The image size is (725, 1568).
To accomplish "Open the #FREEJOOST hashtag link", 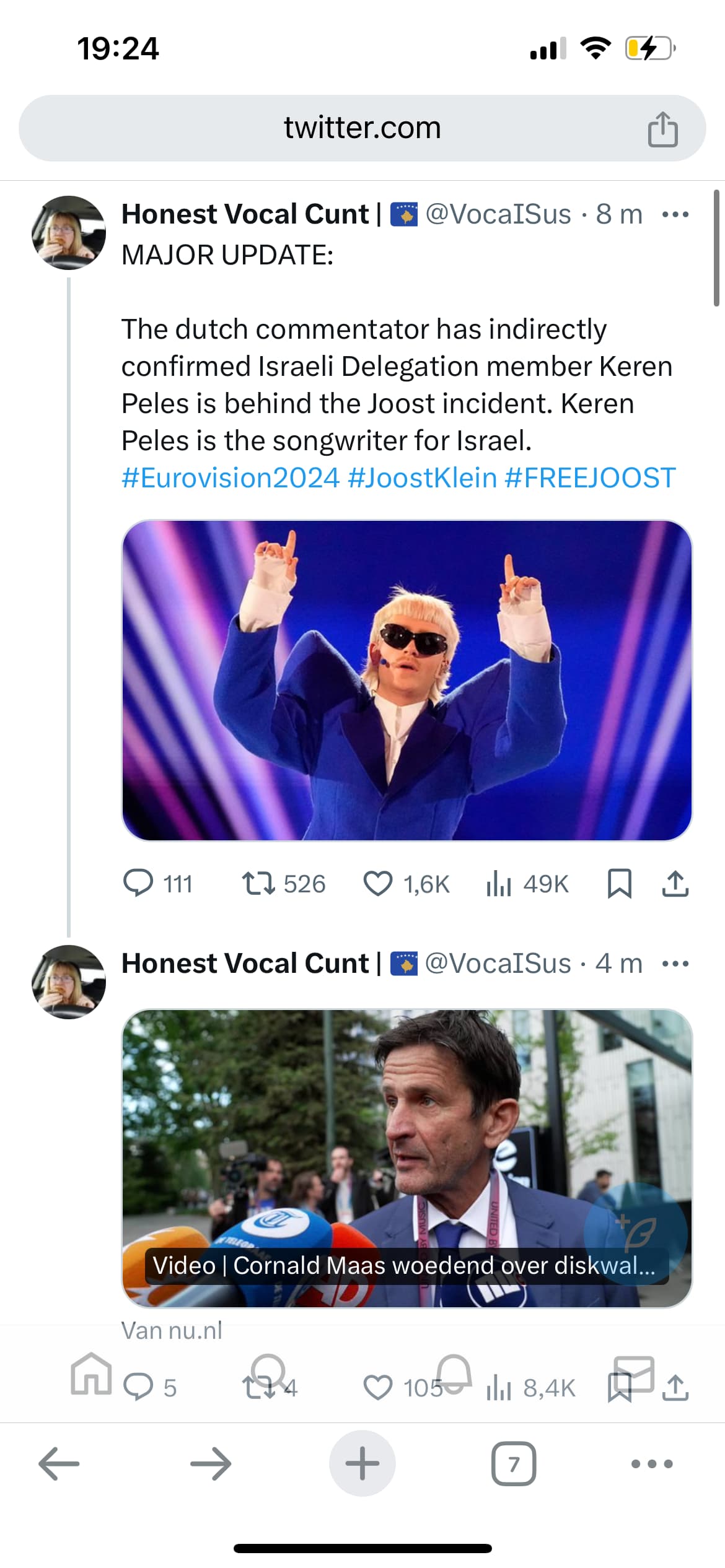I will point(589,478).
